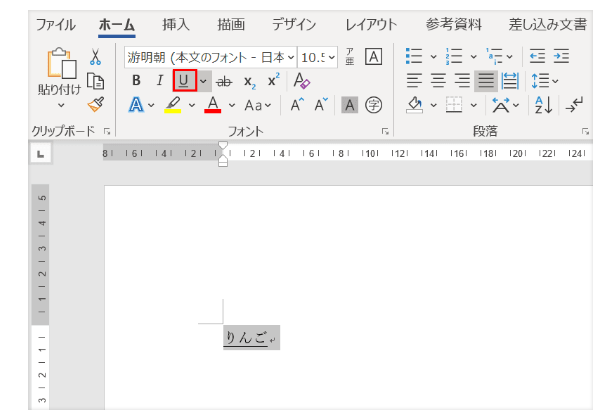Toggle bold formatting button

(136, 81)
